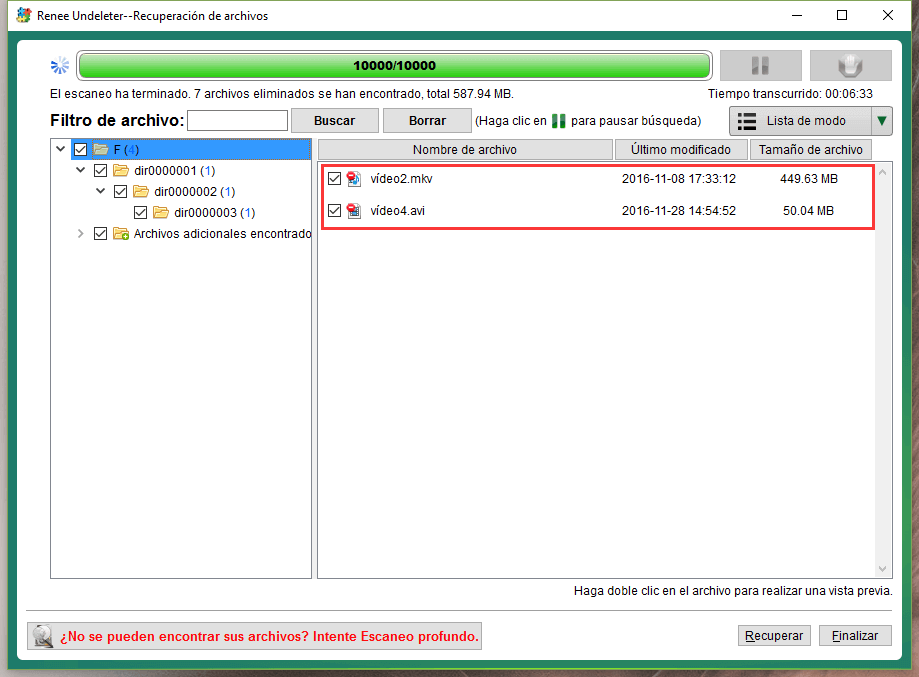
Task: Uncheck the dir0000001 checkbox
Action: 100,171
